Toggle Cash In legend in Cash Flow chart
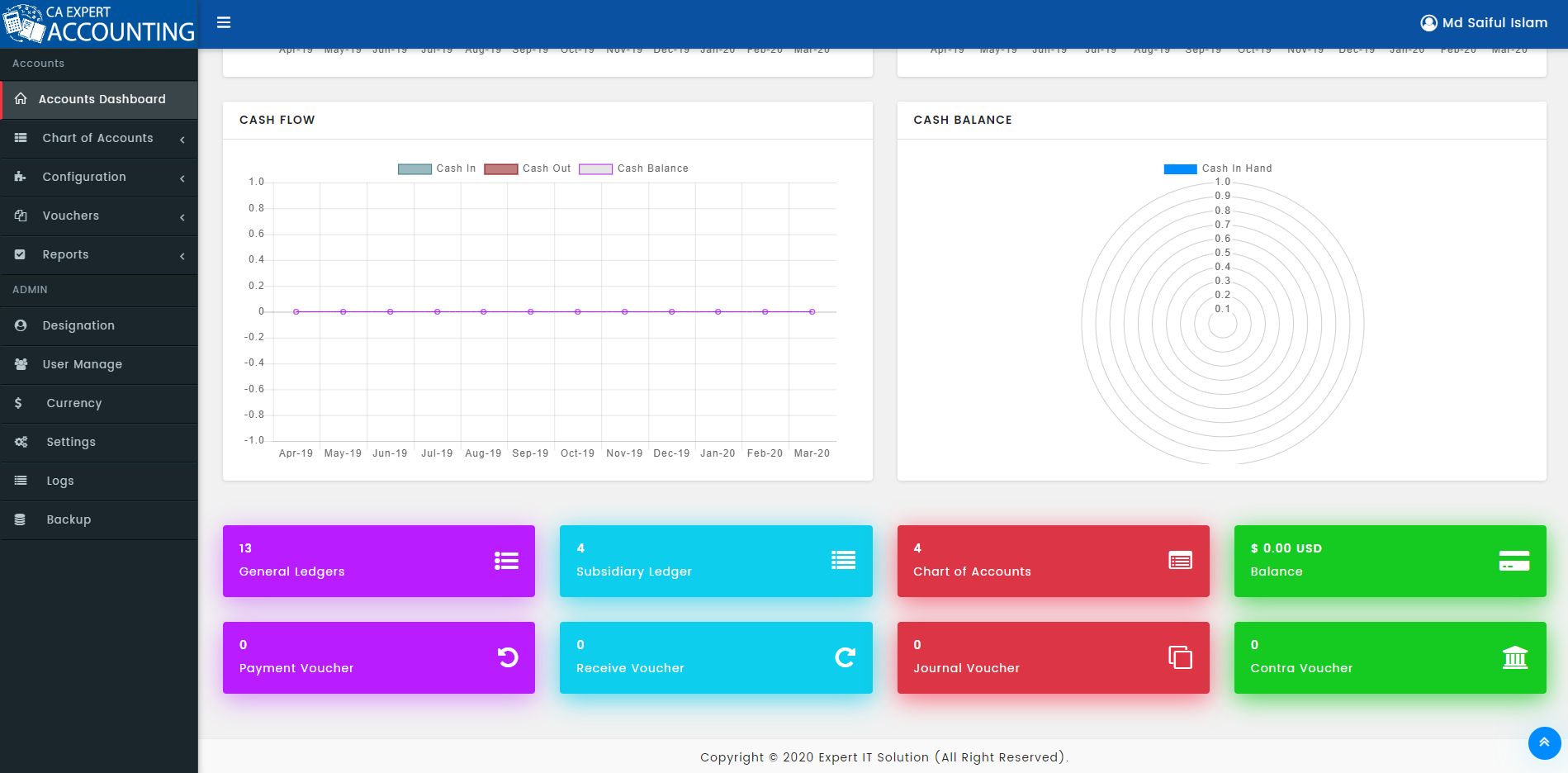1568x773 pixels. click(437, 168)
